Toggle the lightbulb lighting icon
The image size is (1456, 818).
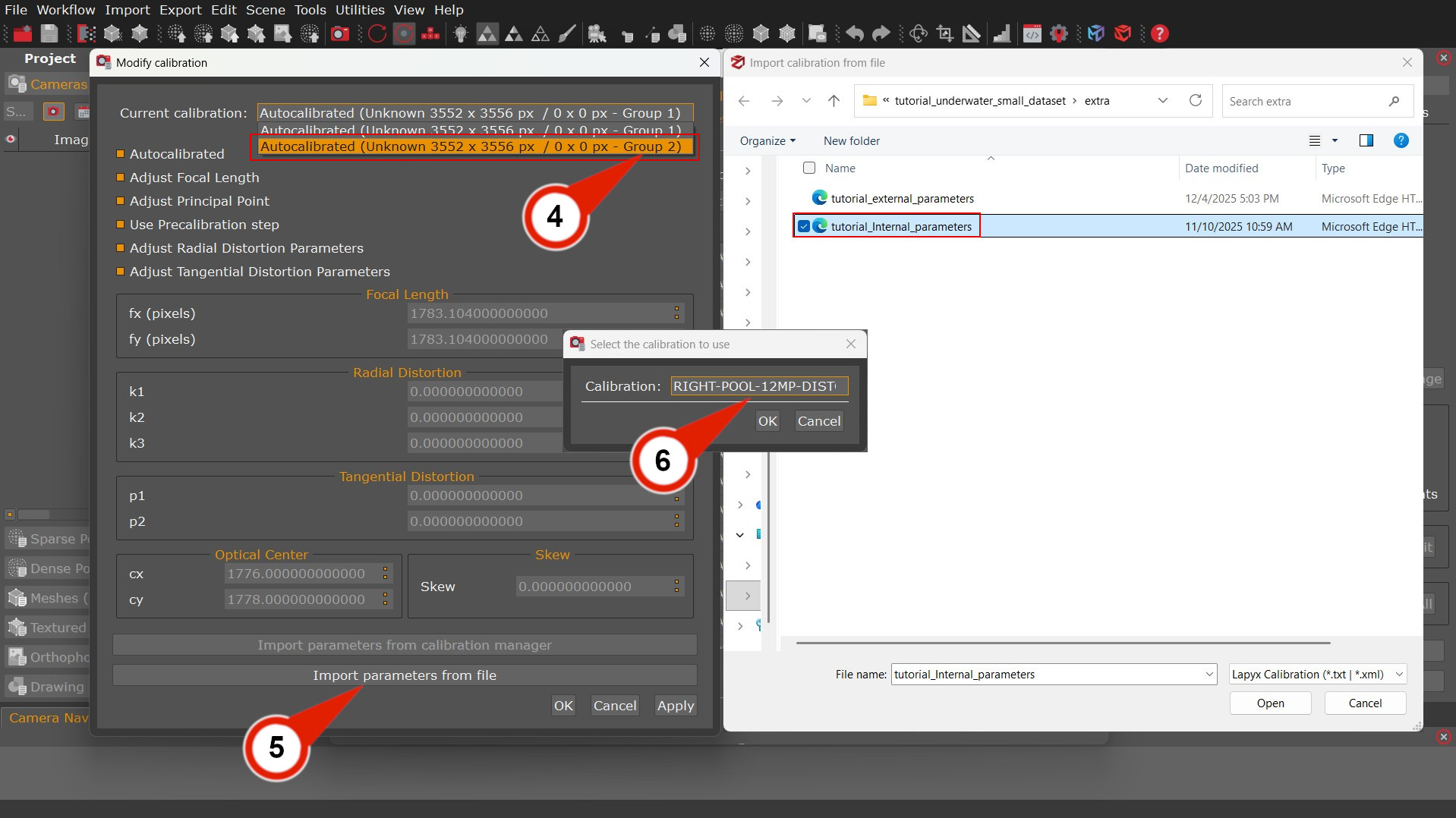click(x=460, y=33)
